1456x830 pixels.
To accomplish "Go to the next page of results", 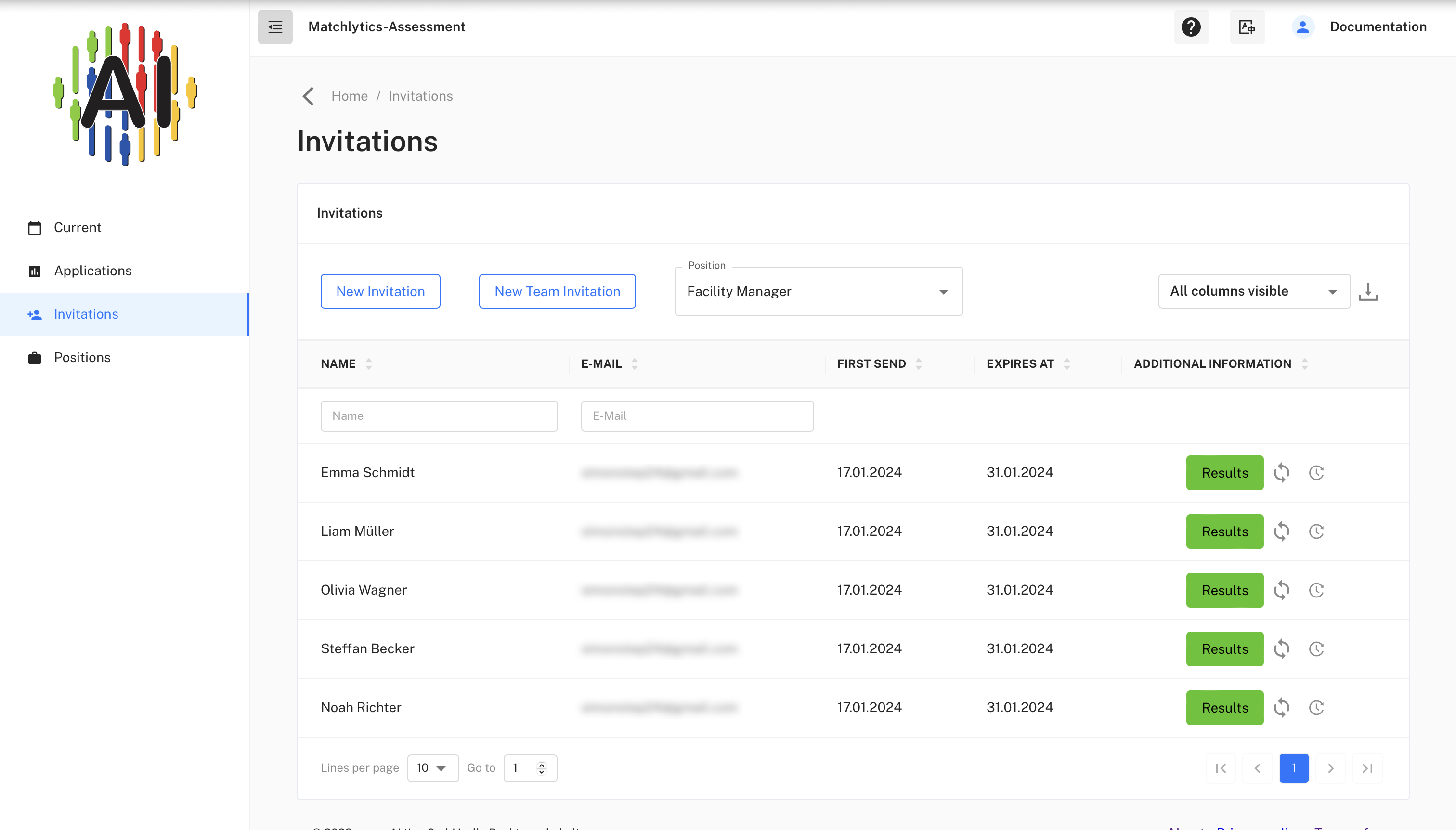I will click(x=1331, y=768).
